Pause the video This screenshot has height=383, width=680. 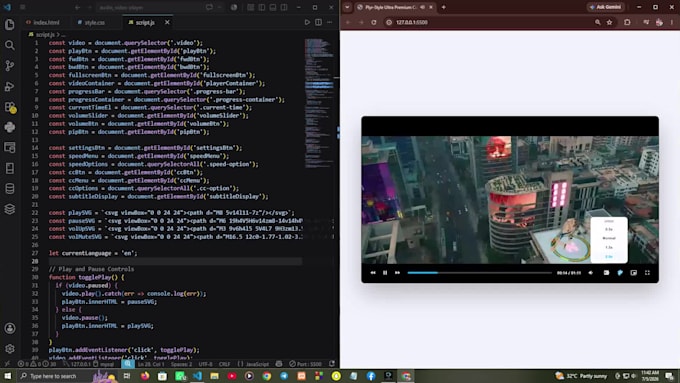tap(385, 273)
